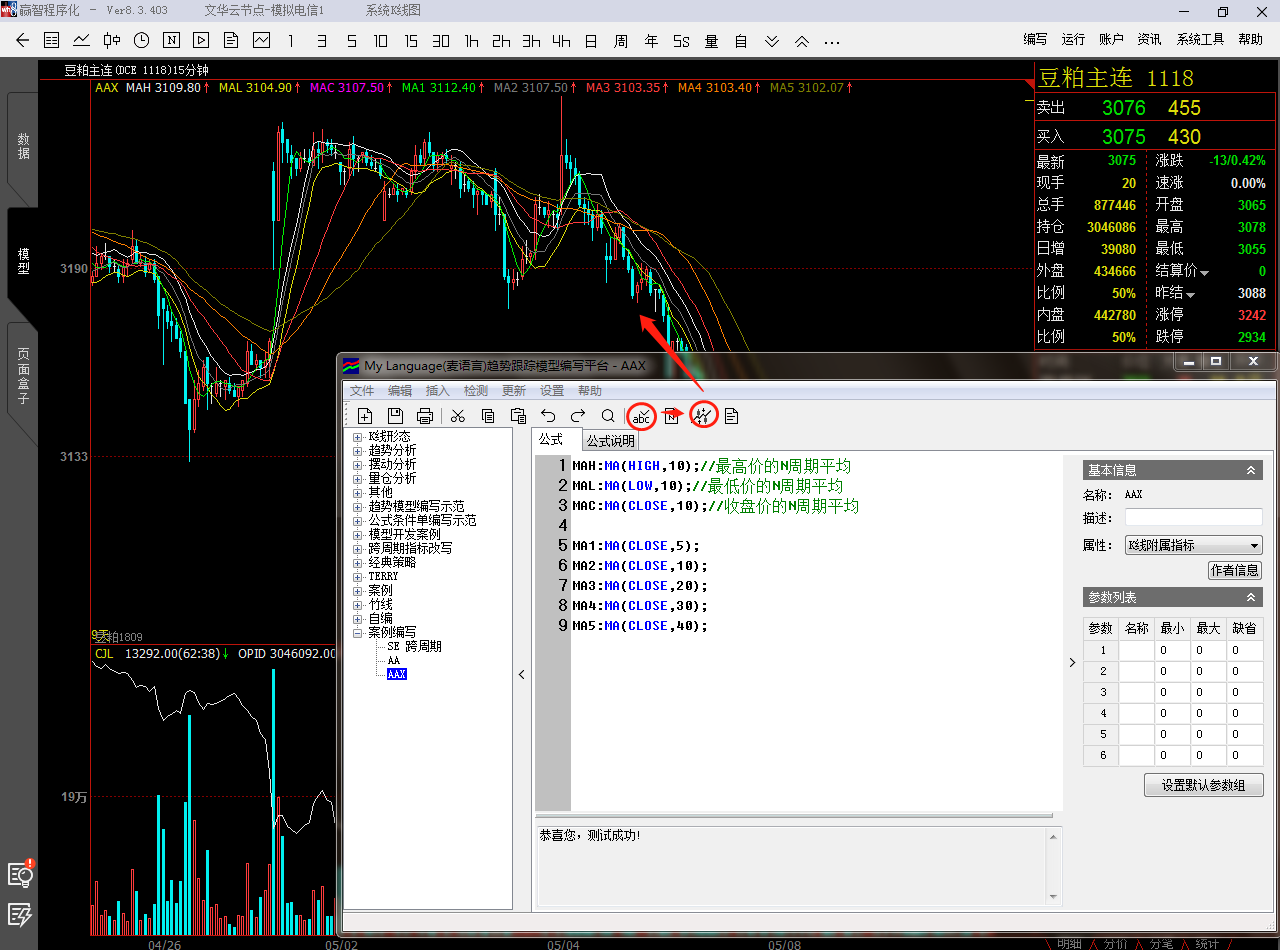Viewport: 1280px width, 950px height.
Task: Click the lightbulb notification icon in left sidebar
Action: 20,874
